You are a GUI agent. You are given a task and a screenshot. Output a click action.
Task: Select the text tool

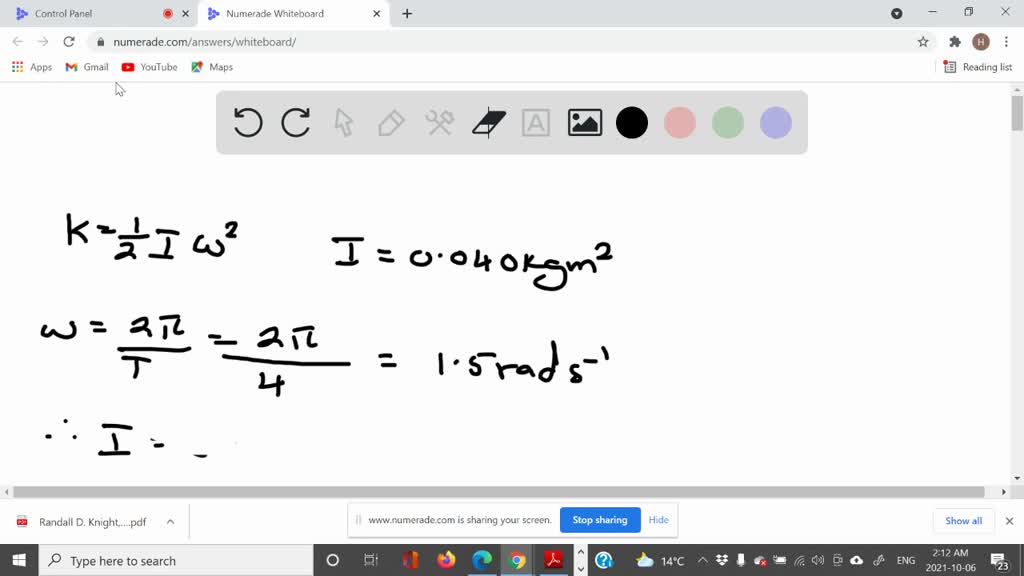(x=536, y=123)
